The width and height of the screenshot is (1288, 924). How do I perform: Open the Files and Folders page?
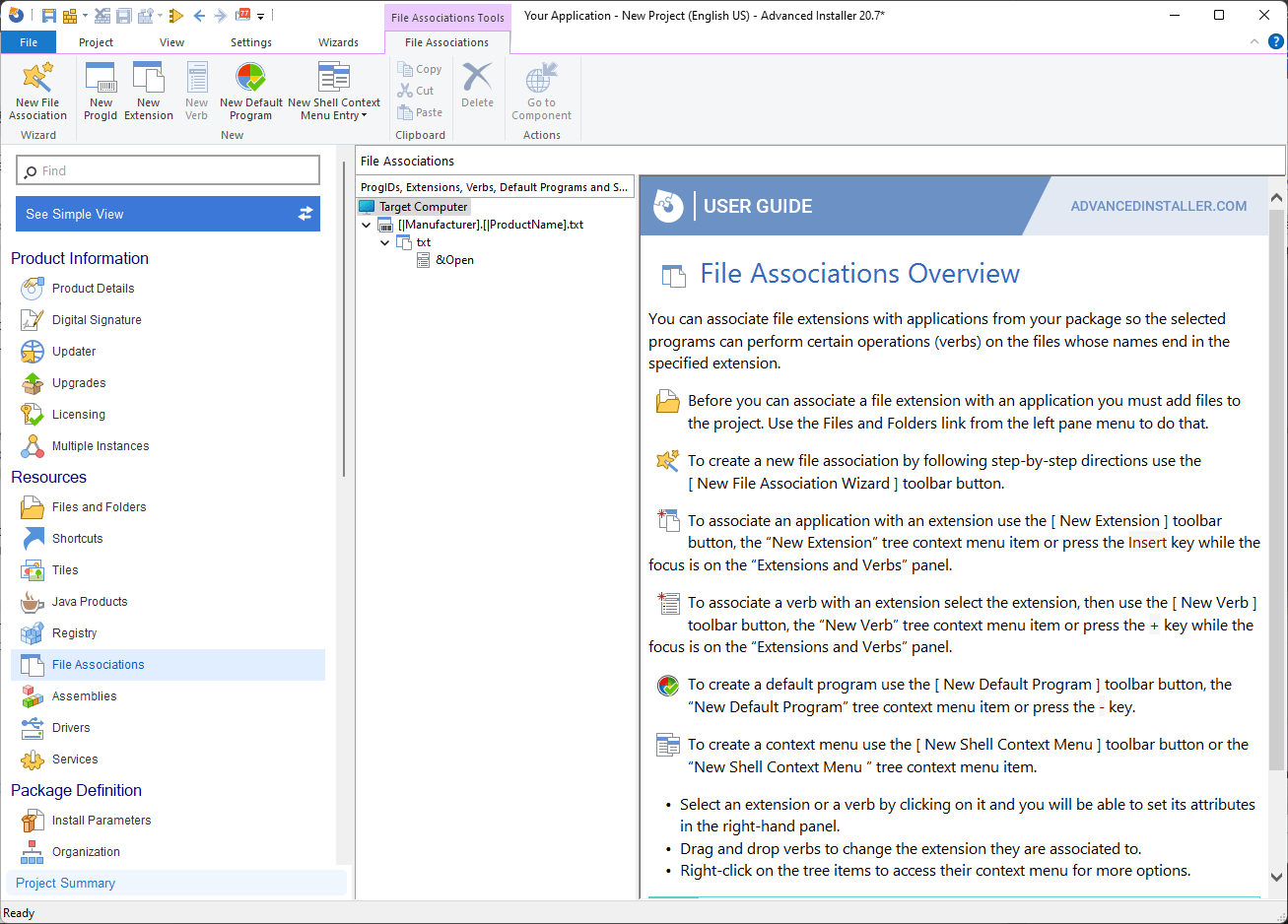(99, 507)
